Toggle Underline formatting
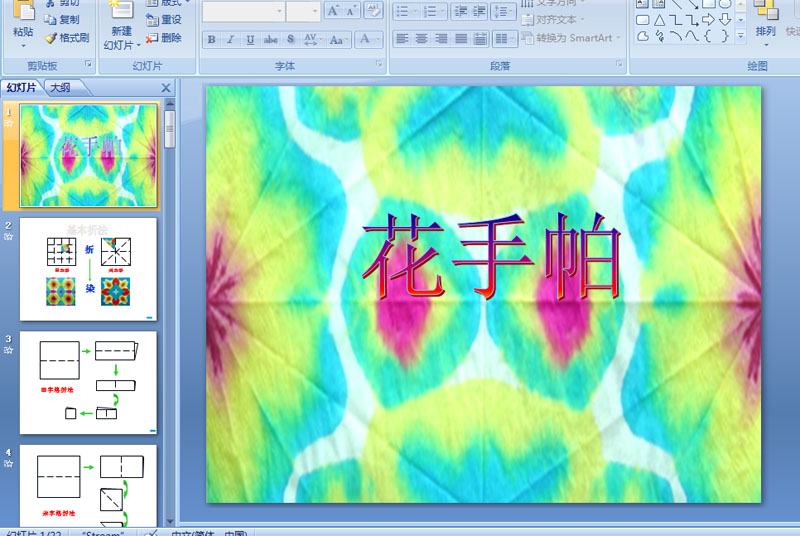The height and width of the screenshot is (536, 800). (x=250, y=39)
